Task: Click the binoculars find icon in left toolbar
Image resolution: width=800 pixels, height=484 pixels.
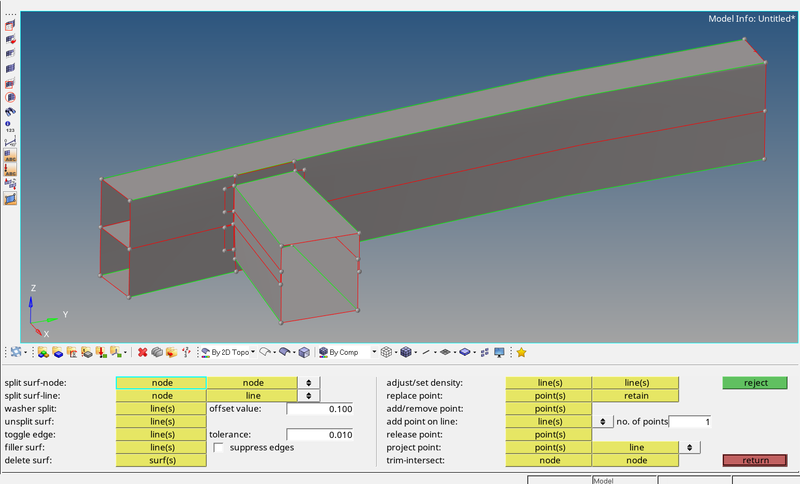Action: pos(10,111)
